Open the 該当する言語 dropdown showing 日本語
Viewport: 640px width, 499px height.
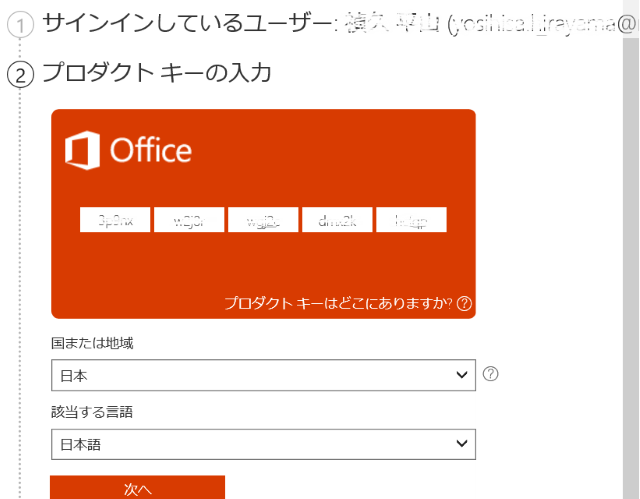(x=263, y=444)
